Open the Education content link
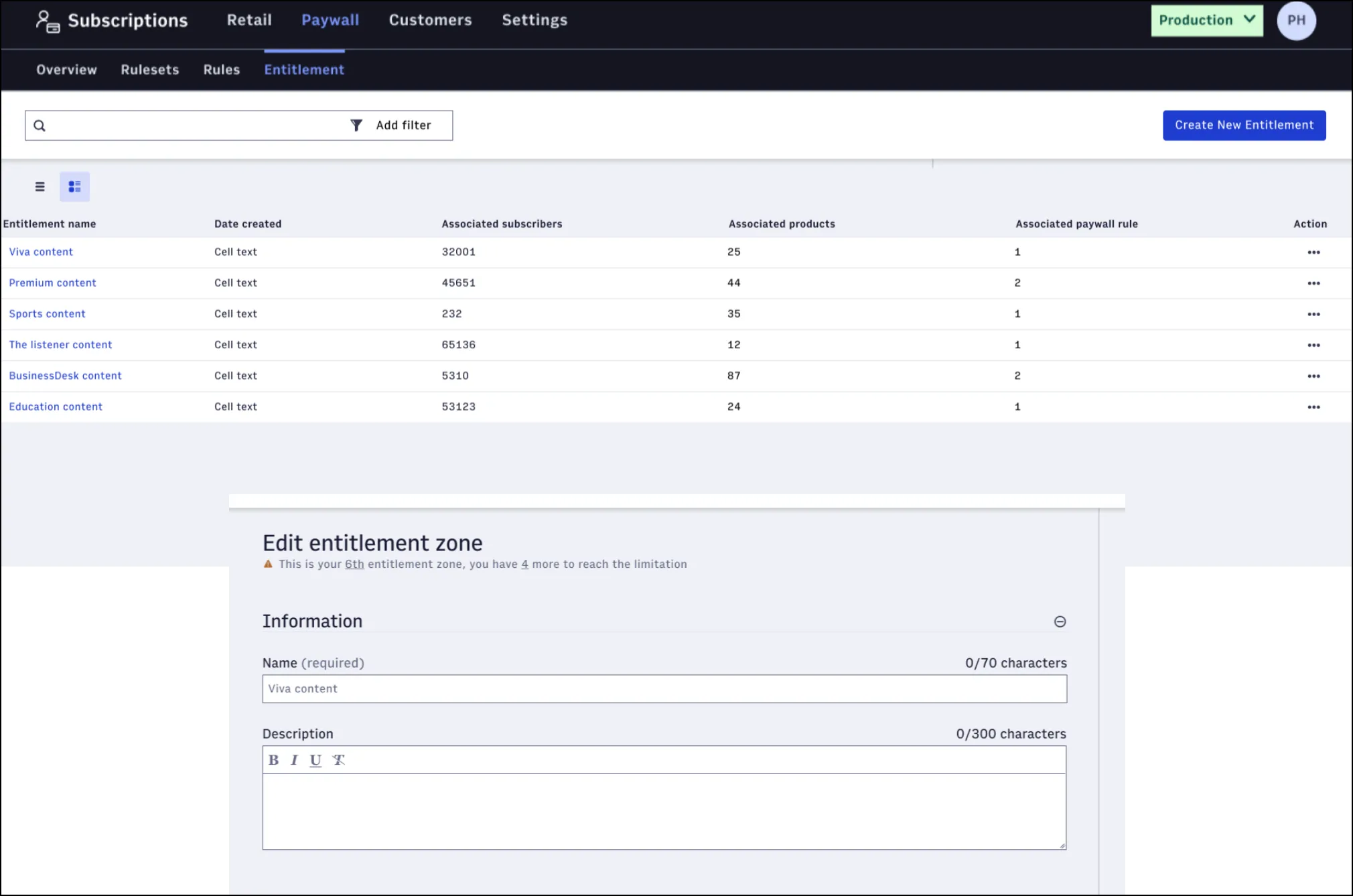The width and height of the screenshot is (1353, 896). tap(56, 406)
